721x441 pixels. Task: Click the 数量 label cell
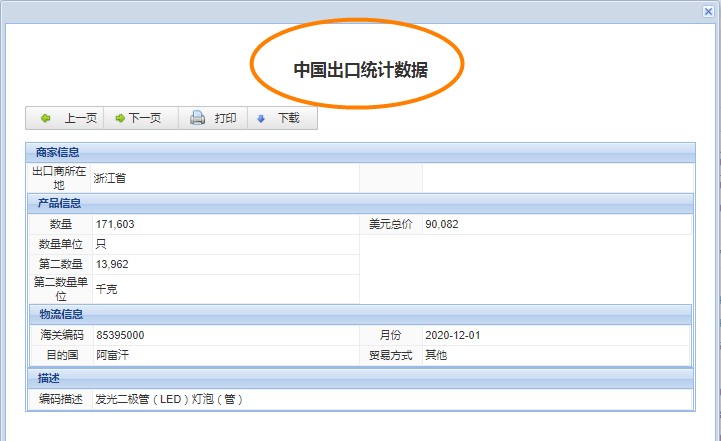click(x=61, y=224)
